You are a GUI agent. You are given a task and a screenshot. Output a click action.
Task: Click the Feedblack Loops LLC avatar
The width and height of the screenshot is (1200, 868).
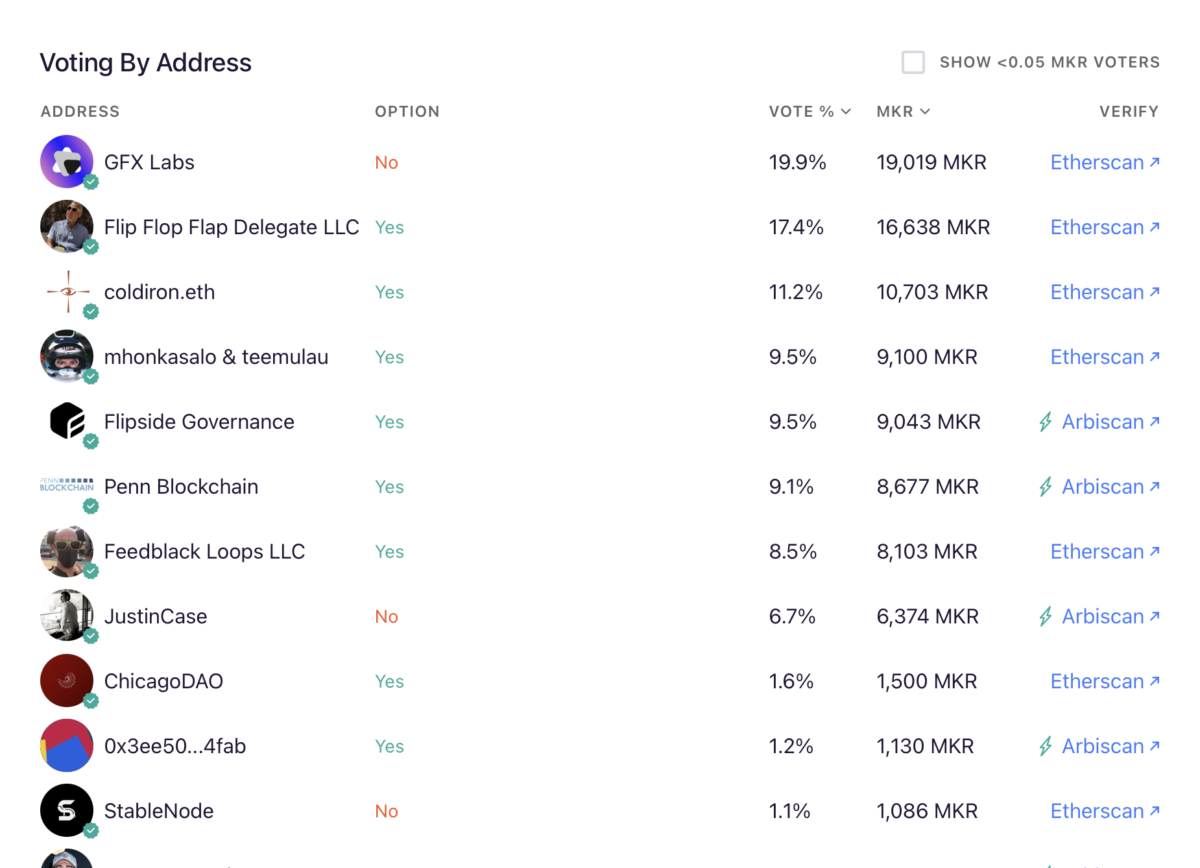[x=67, y=551]
